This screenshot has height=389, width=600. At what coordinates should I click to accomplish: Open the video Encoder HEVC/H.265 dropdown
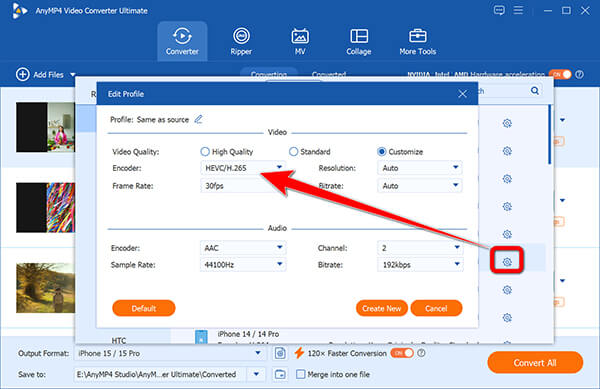point(243,168)
